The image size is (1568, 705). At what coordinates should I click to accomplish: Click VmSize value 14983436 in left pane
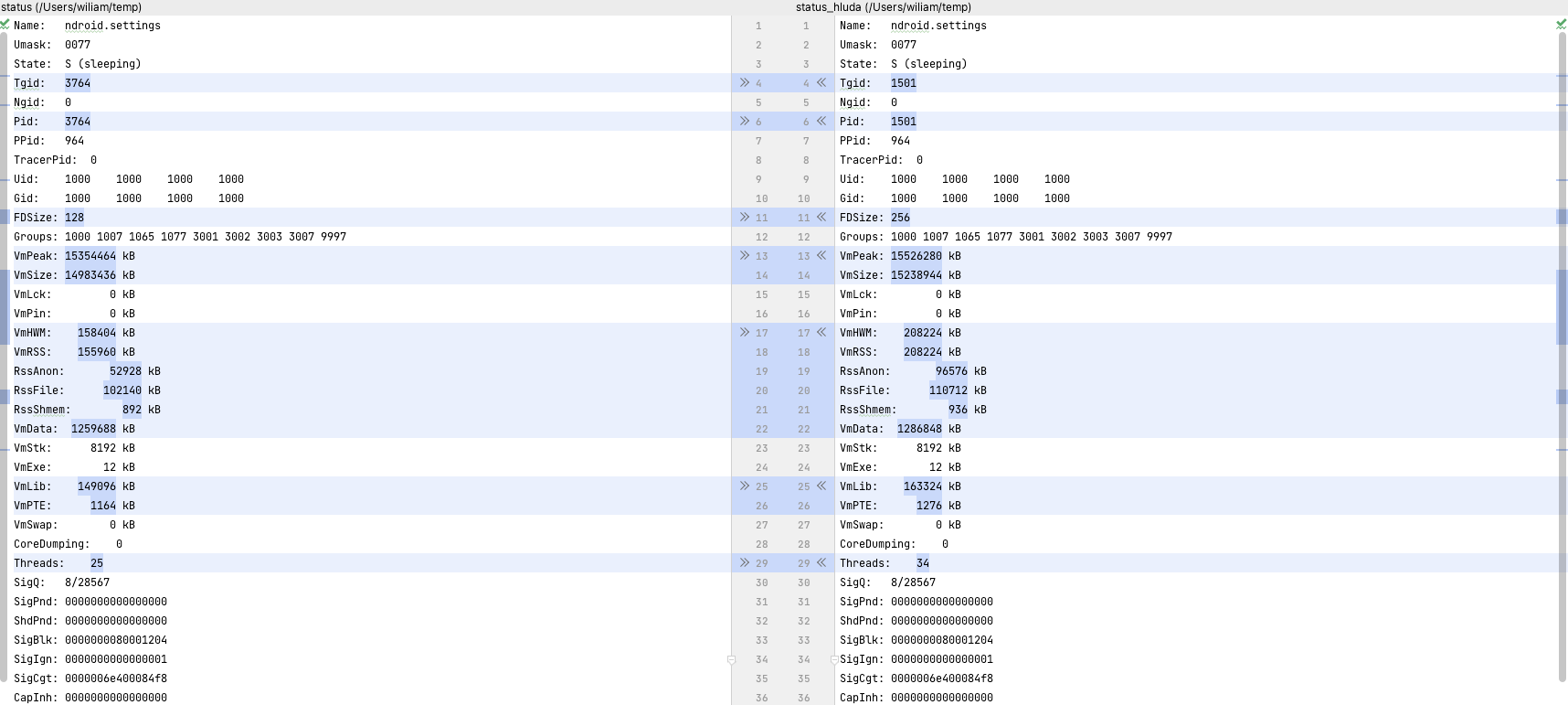[90, 275]
